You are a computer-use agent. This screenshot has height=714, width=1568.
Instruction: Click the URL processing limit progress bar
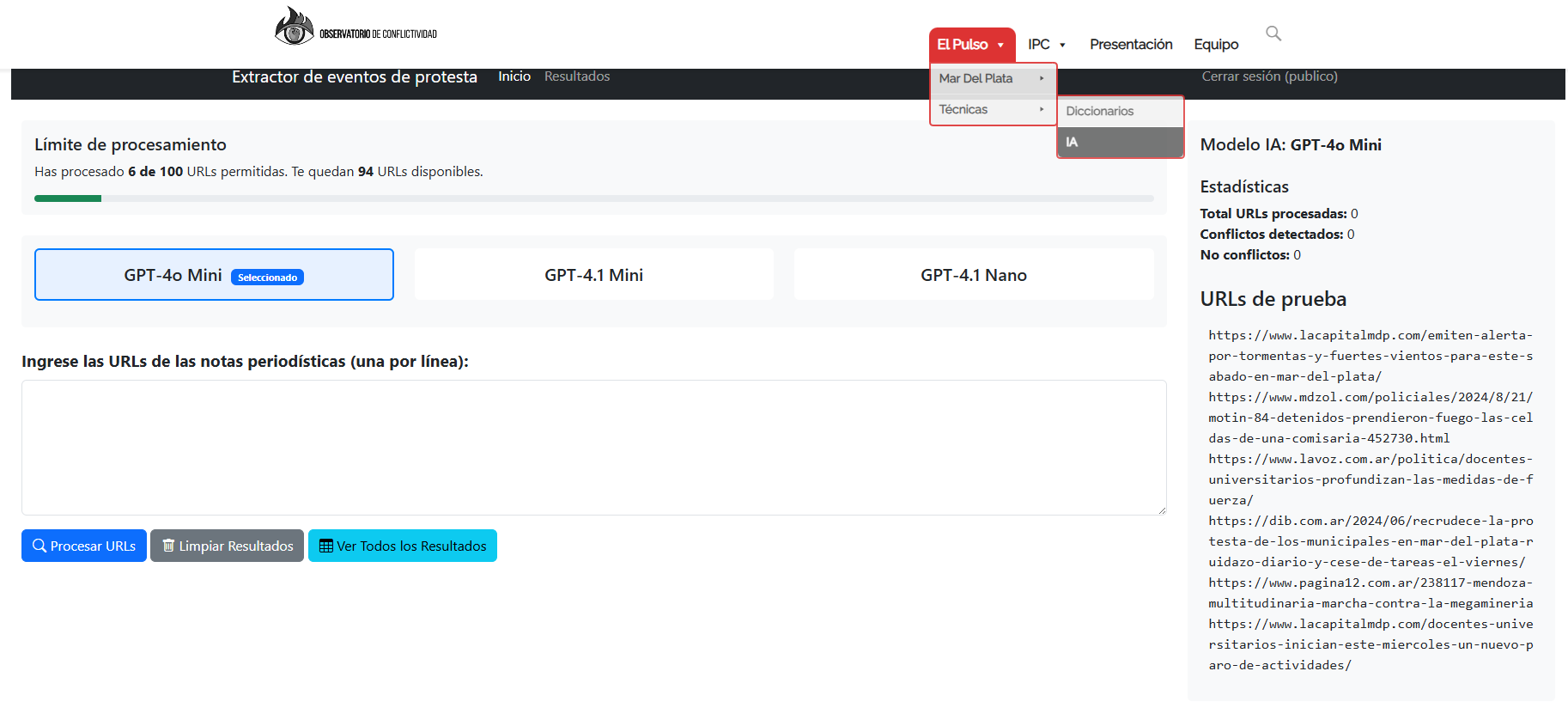click(x=593, y=198)
